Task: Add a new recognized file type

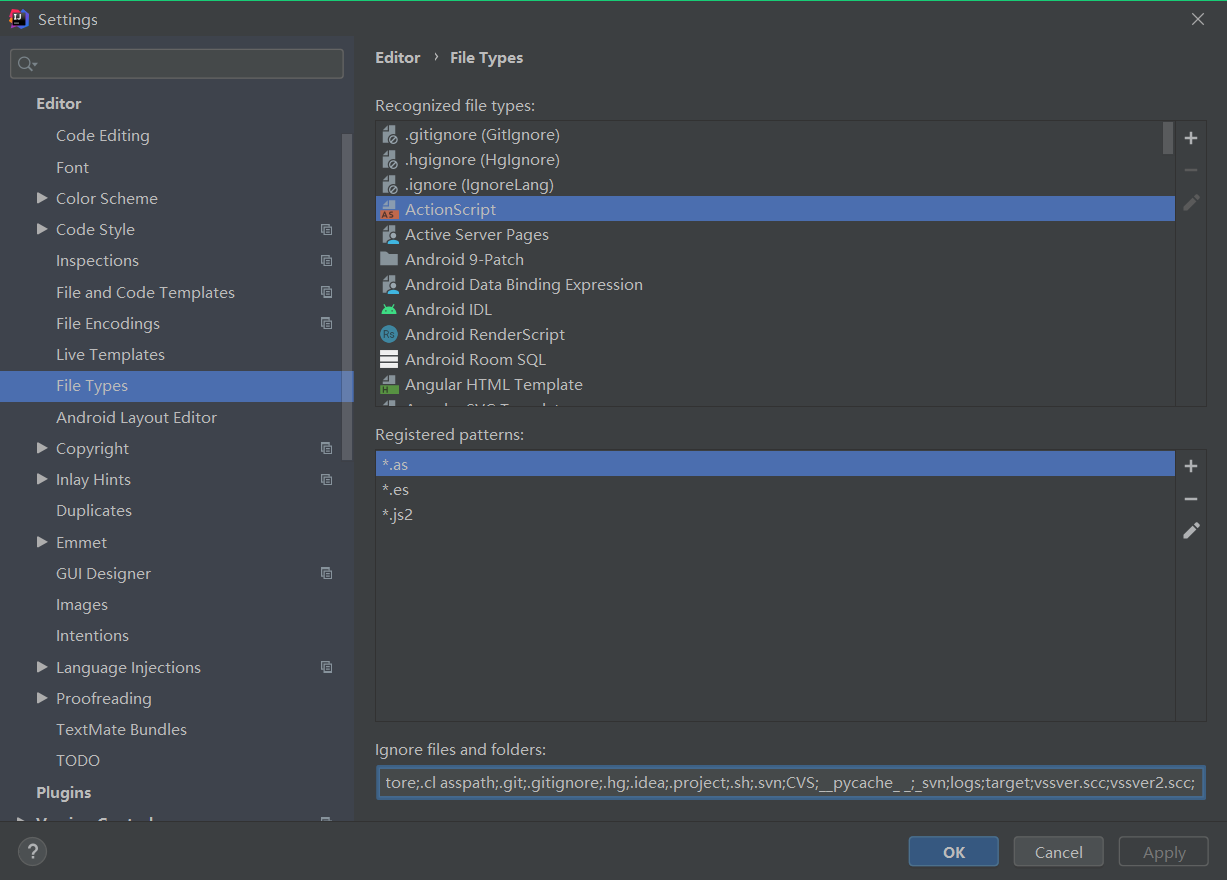Action: pos(1191,138)
